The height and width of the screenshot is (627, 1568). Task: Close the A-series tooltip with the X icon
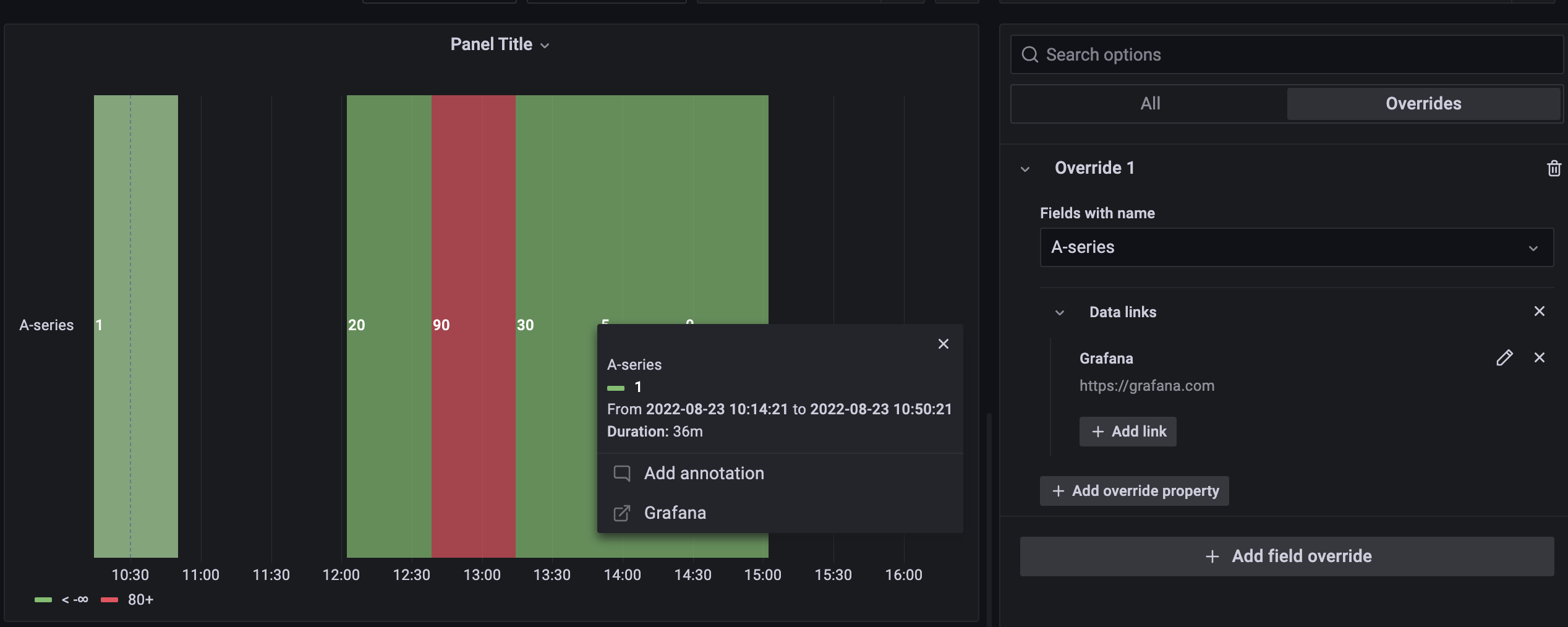(x=943, y=344)
